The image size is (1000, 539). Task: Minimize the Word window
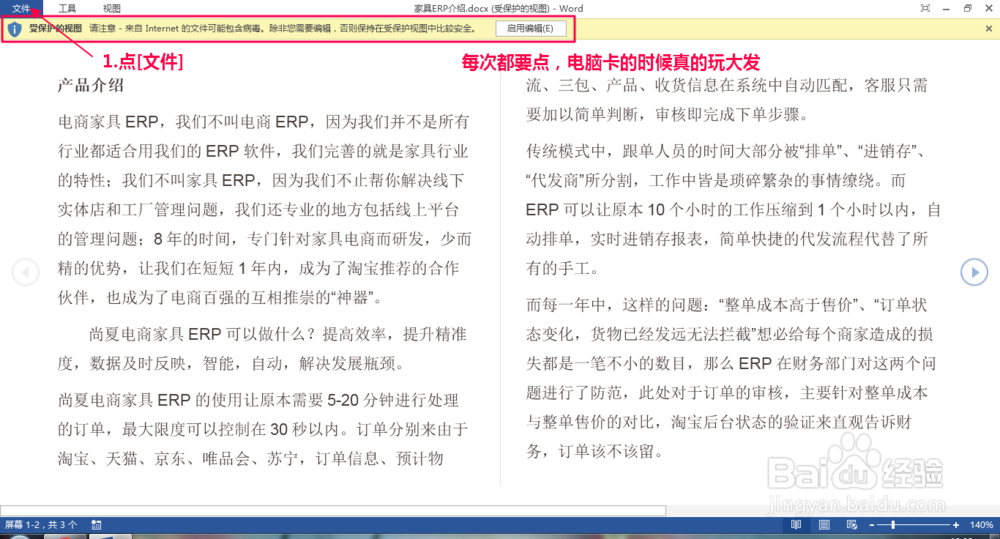tap(946, 8)
